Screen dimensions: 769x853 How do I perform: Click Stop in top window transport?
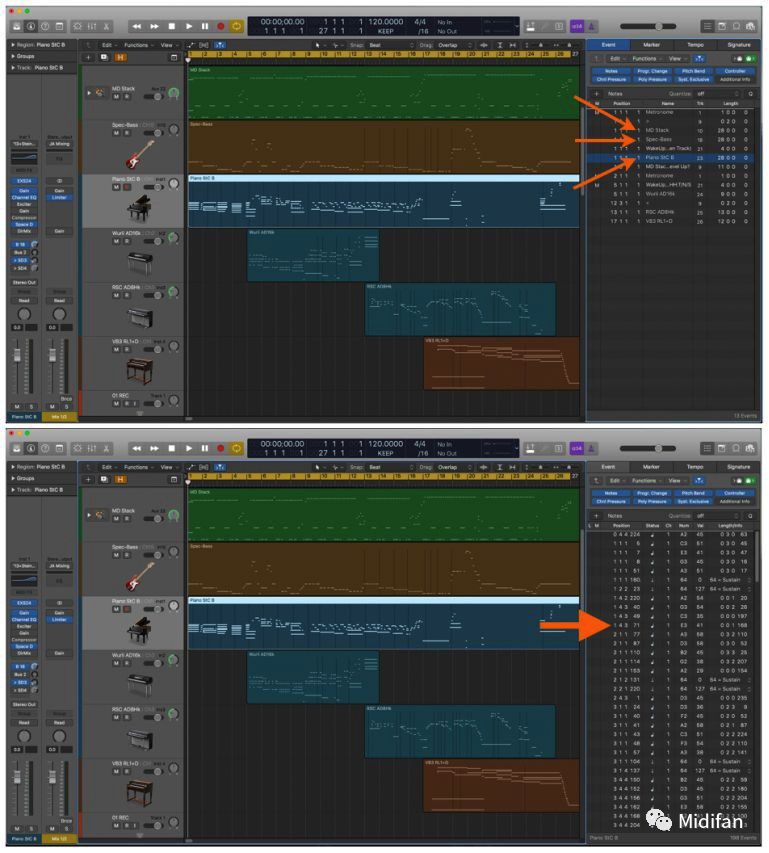pos(172,26)
